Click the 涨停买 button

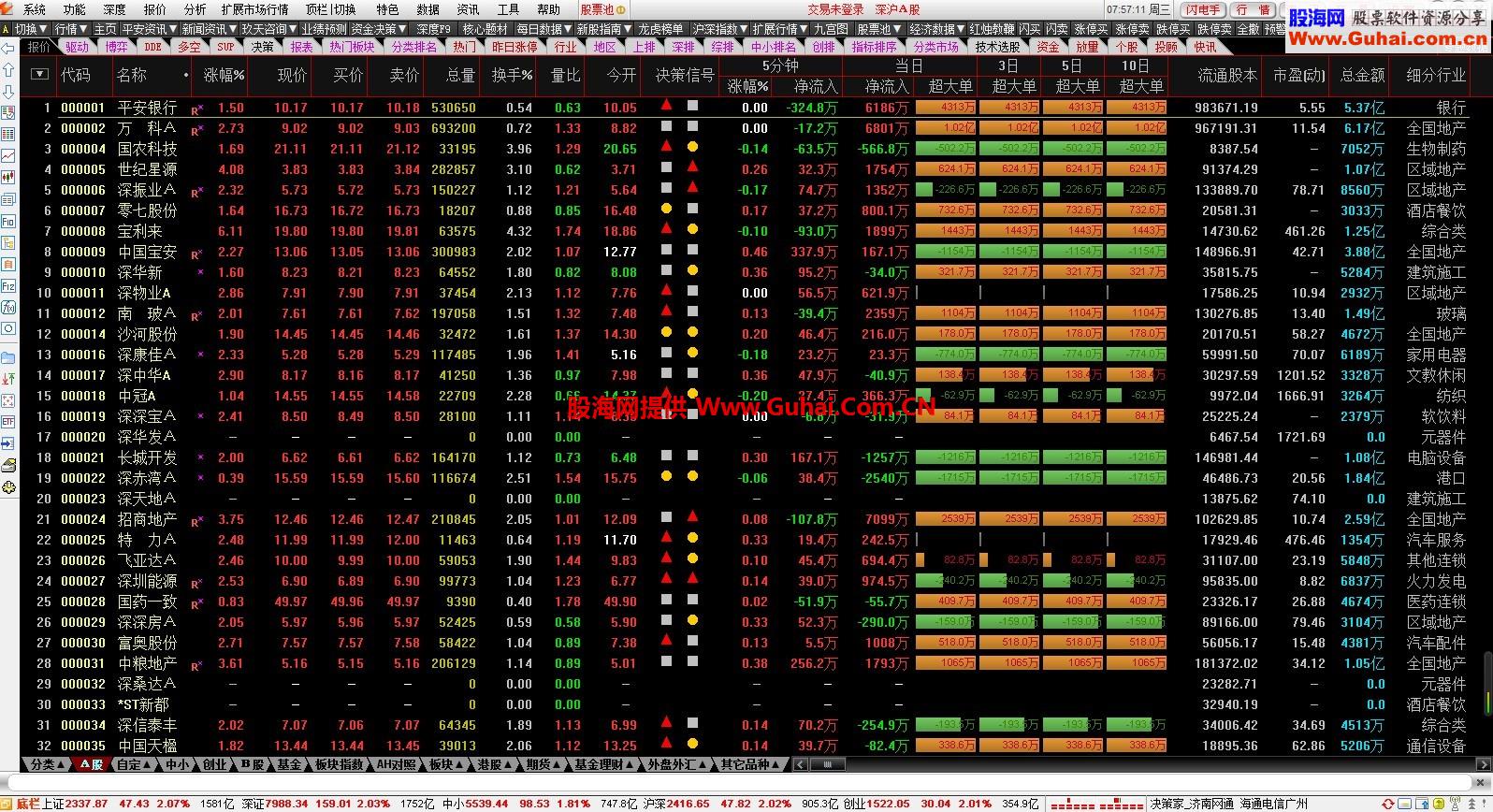1092,29
